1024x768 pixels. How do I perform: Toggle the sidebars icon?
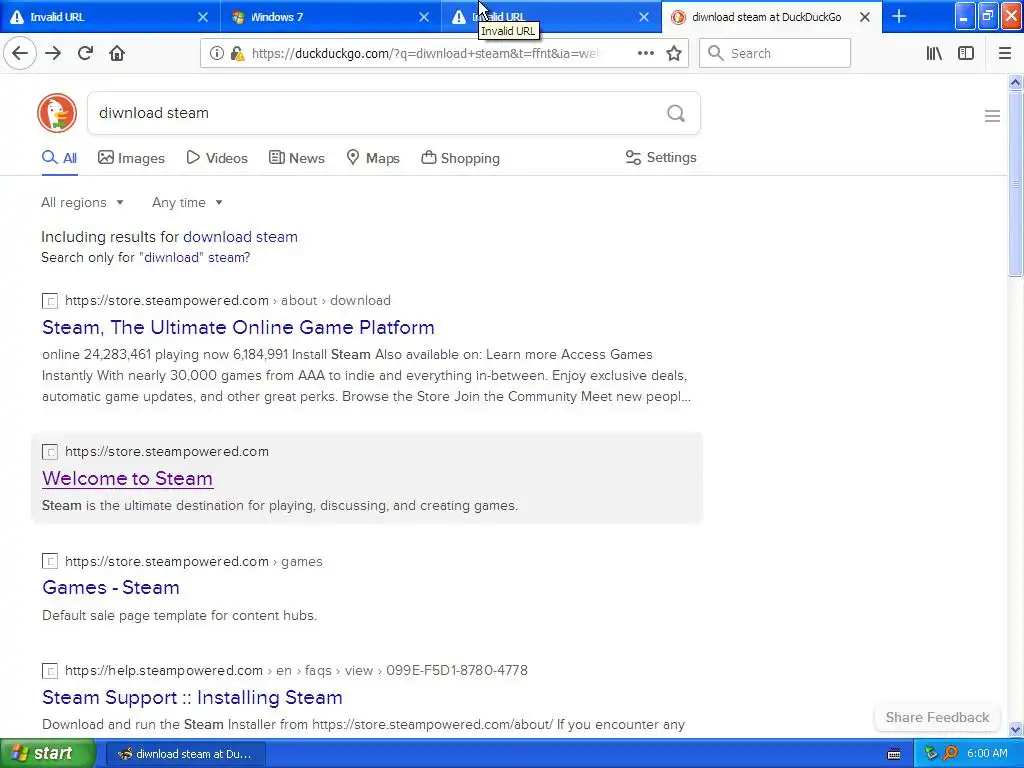[x=966, y=53]
